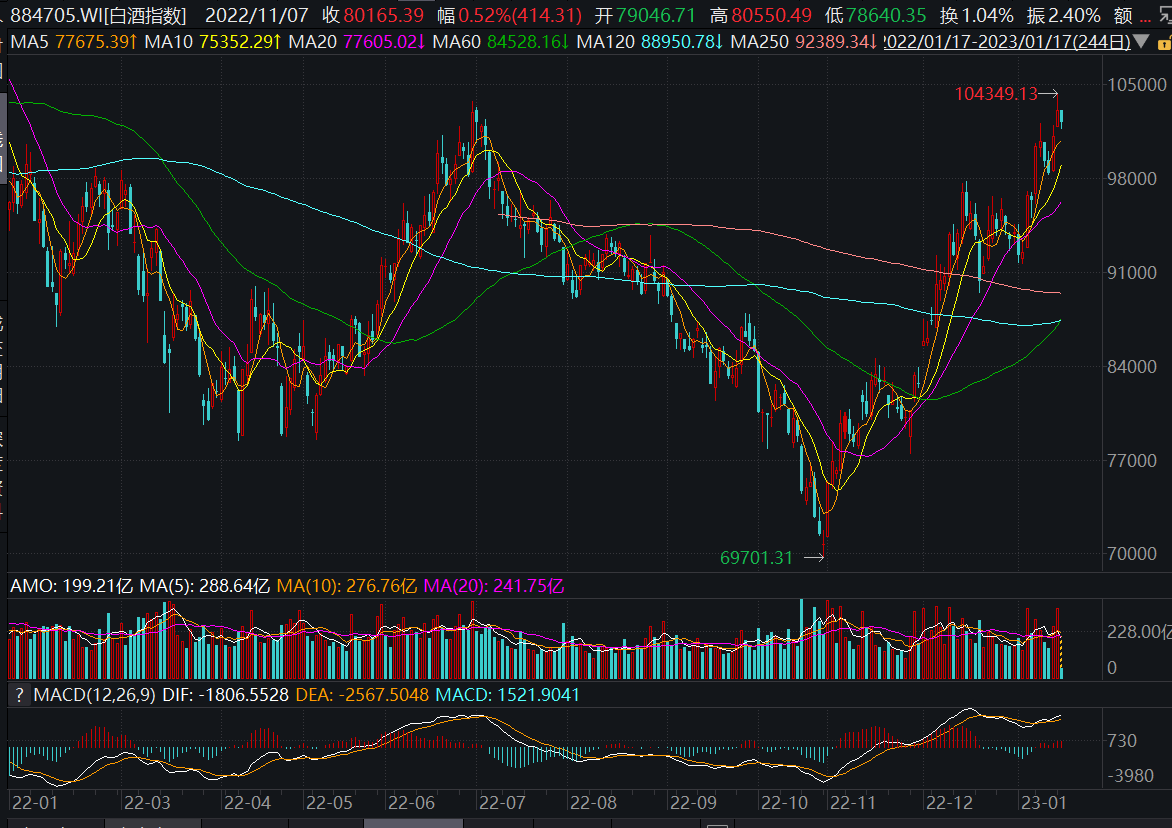This screenshot has height=828, width=1172.
Task: Click the opening price 开79046.71
Action: [x=645, y=15]
